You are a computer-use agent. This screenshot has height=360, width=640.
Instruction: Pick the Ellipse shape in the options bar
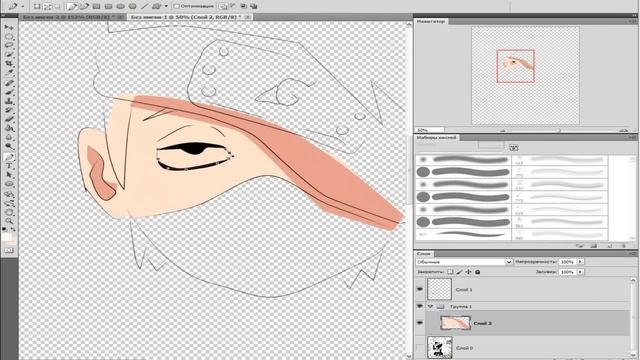point(120,6)
